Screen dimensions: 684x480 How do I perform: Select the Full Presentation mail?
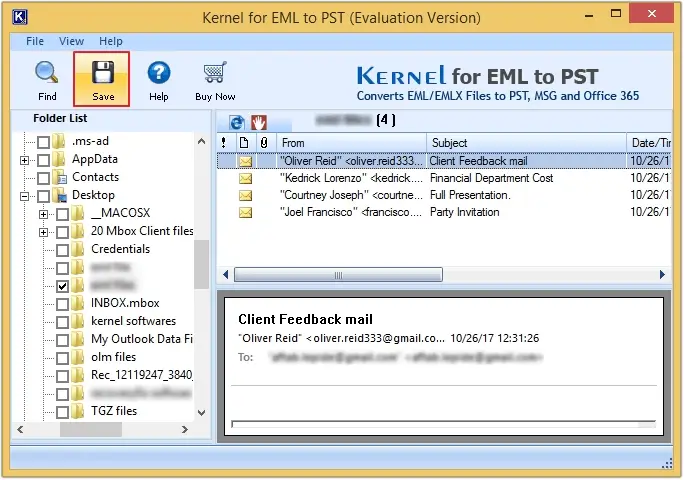click(x=444, y=195)
